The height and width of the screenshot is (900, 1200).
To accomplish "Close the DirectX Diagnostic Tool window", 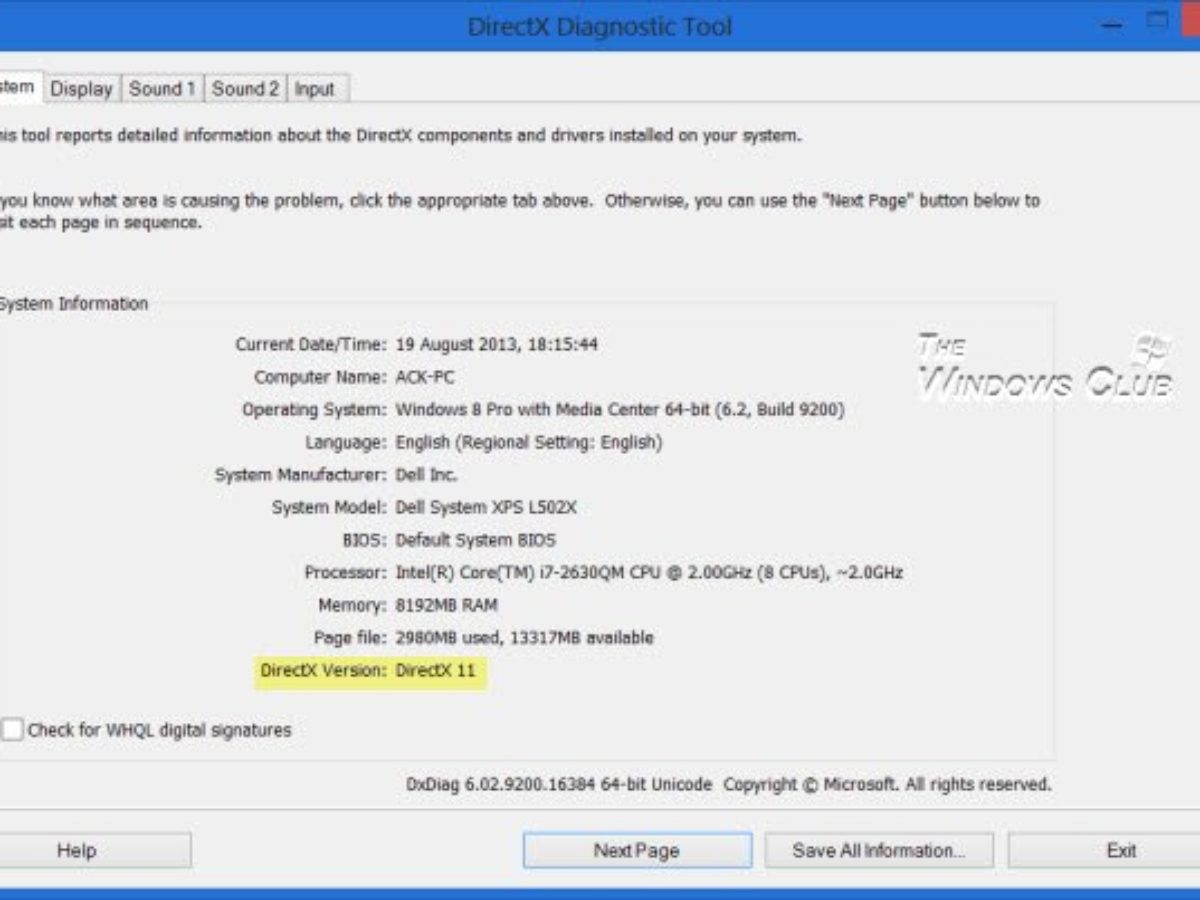I will [x=1190, y=19].
